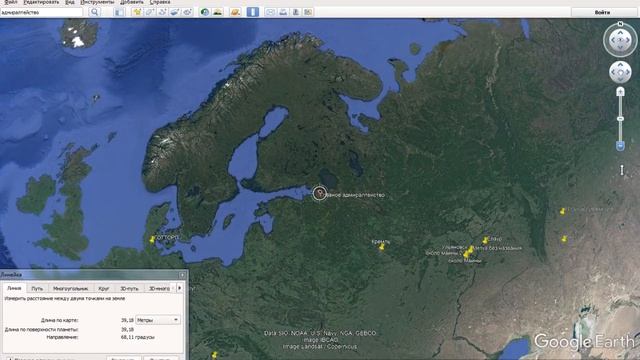Open the Вид menu
The image size is (640, 360).
[x=70, y=2]
